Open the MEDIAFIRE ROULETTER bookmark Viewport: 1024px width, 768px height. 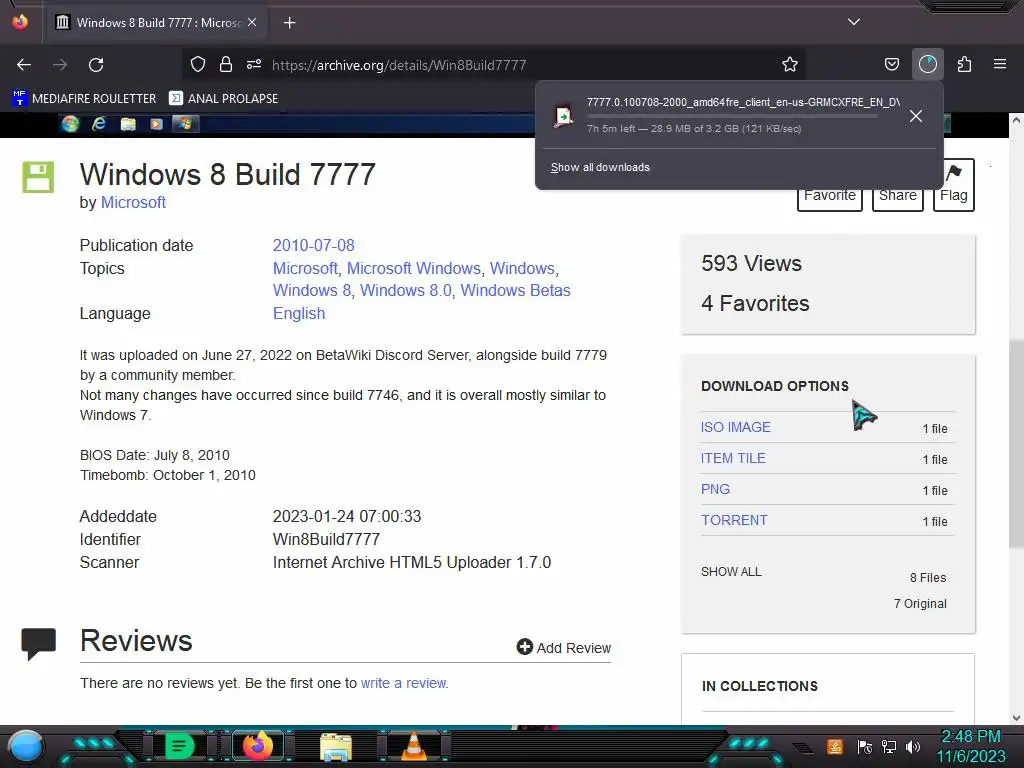click(84, 99)
